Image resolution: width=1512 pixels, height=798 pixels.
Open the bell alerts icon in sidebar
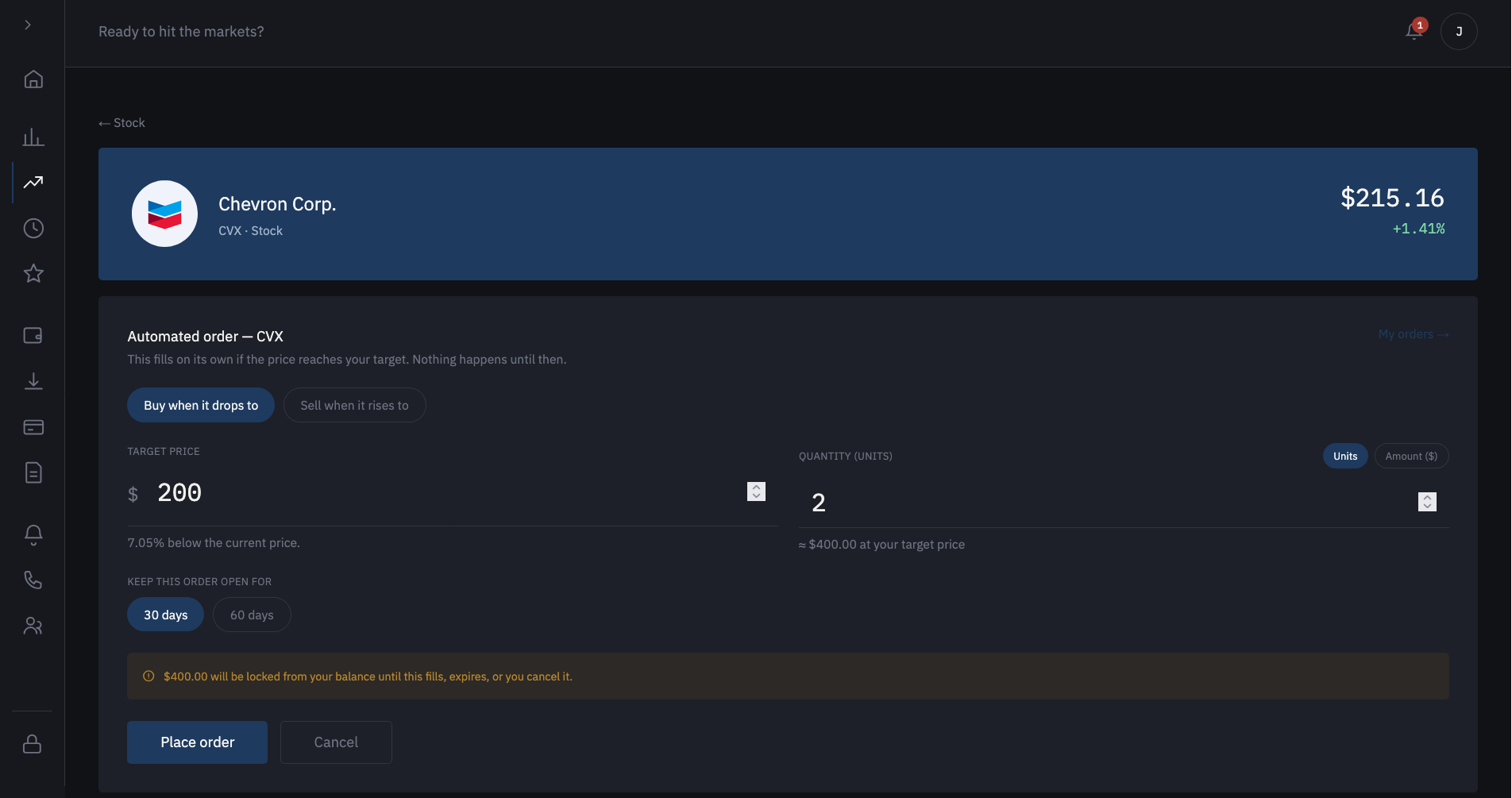pos(33,534)
